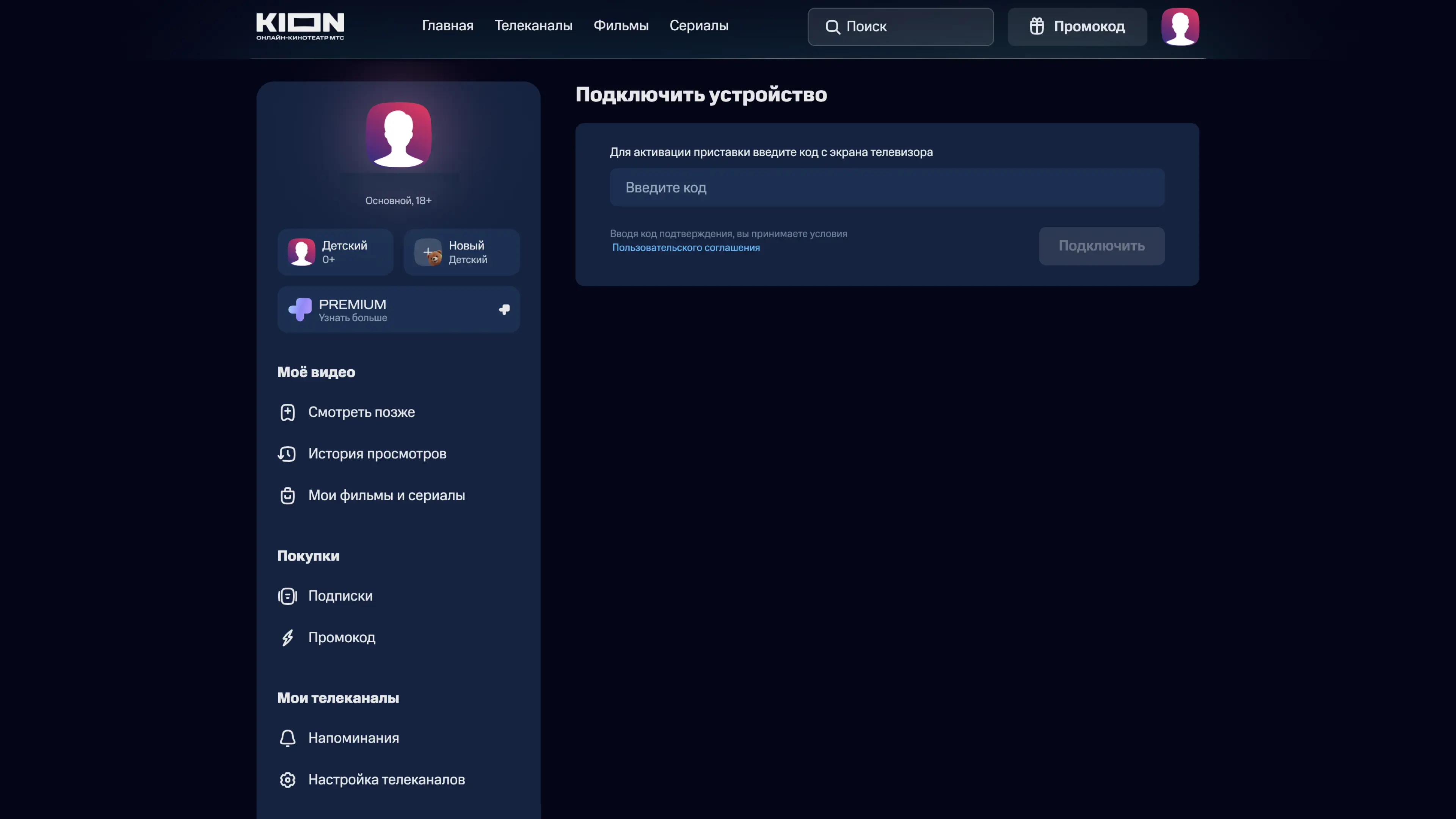Image resolution: width=1456 pixels, height=819 pixels.
Task: Click the search magnifier icon
Action: [832, 27]
